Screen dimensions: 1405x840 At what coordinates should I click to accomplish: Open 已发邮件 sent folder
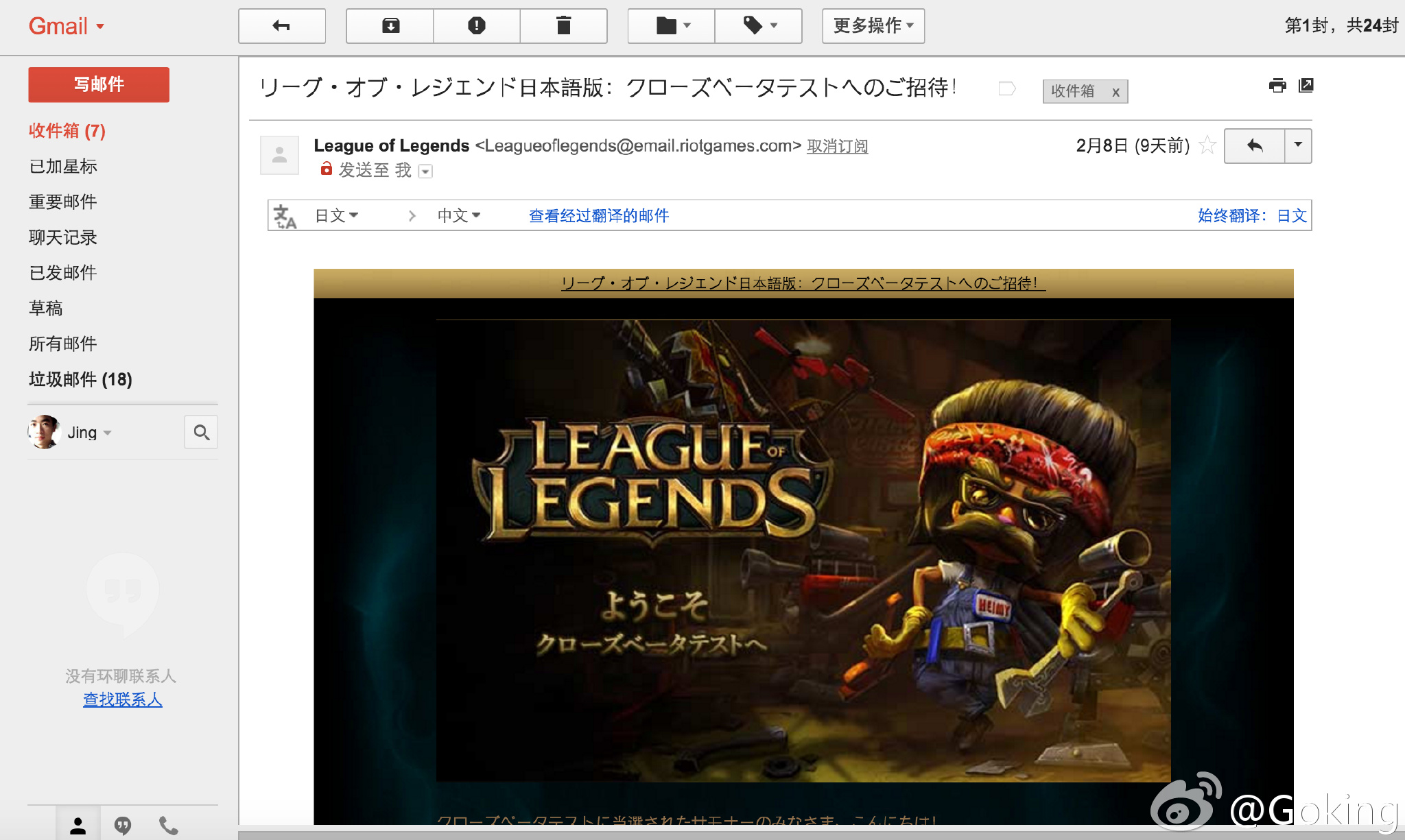click(x=63, y=273)
